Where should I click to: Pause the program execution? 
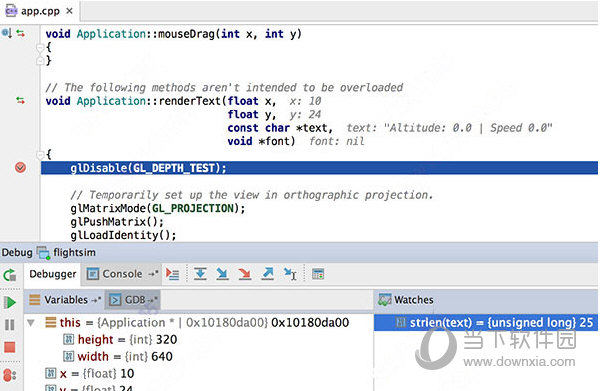[x=10, y=325]
